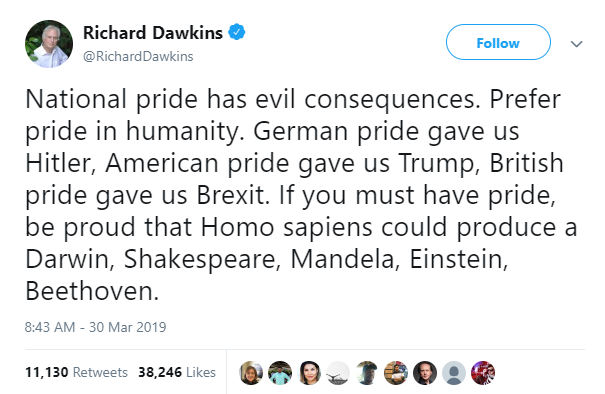Open the first liker avatar beside Likes
The width and height of the screenshot is (605, 394).
tap(251, 373)
